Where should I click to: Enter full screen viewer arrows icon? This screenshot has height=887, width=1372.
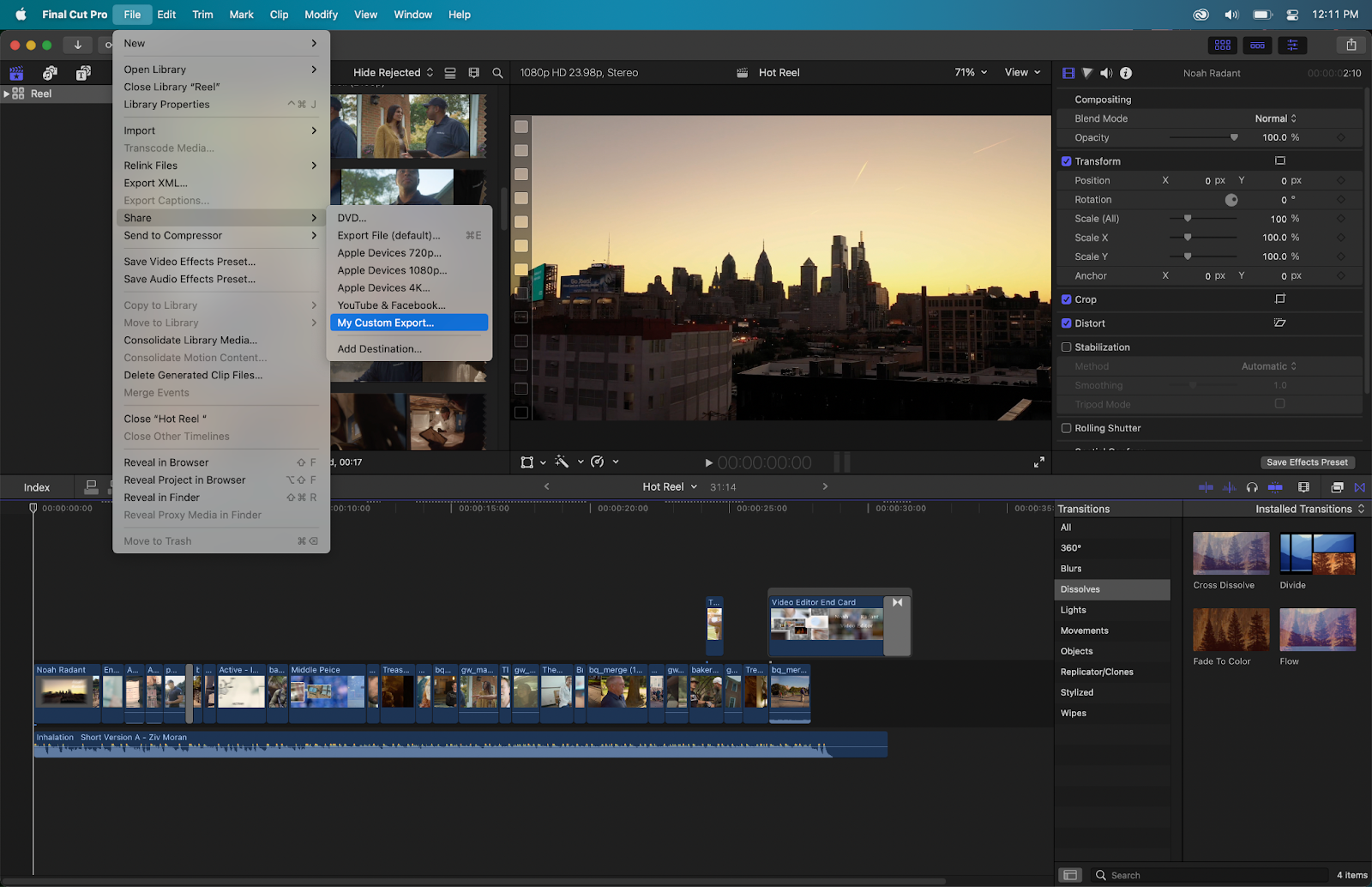coord(1039,462)
